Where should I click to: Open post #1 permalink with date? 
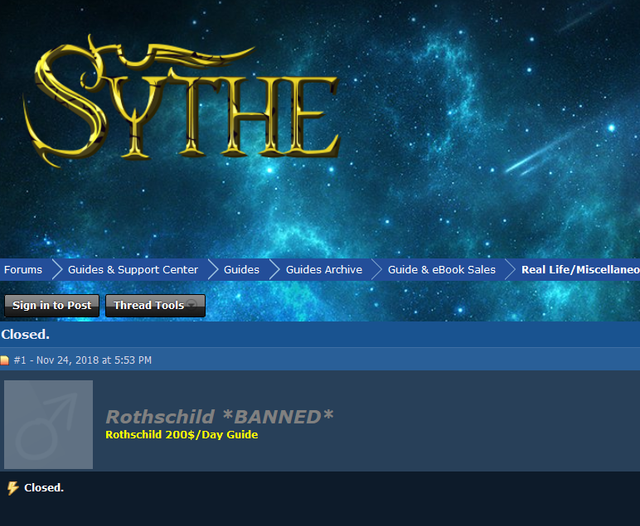tap(82, 360)
